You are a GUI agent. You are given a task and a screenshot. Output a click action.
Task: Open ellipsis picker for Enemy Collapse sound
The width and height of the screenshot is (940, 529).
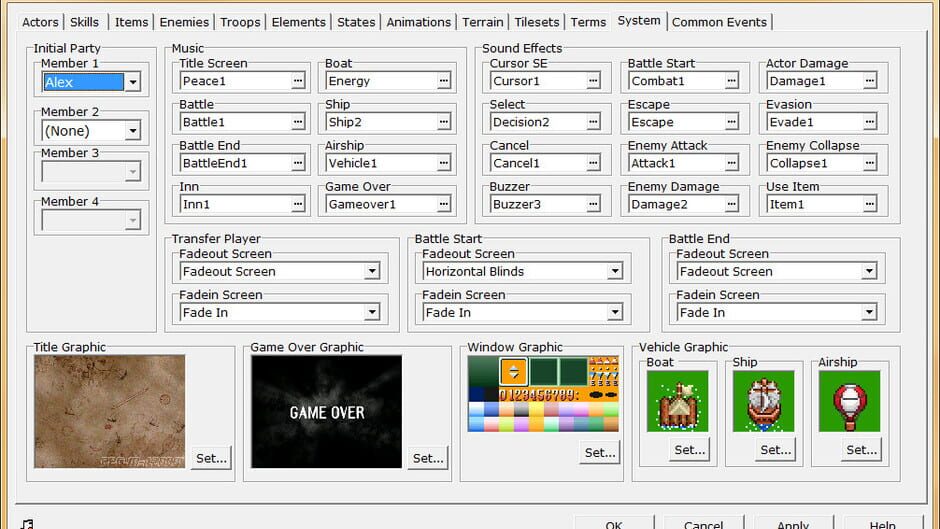870,163
